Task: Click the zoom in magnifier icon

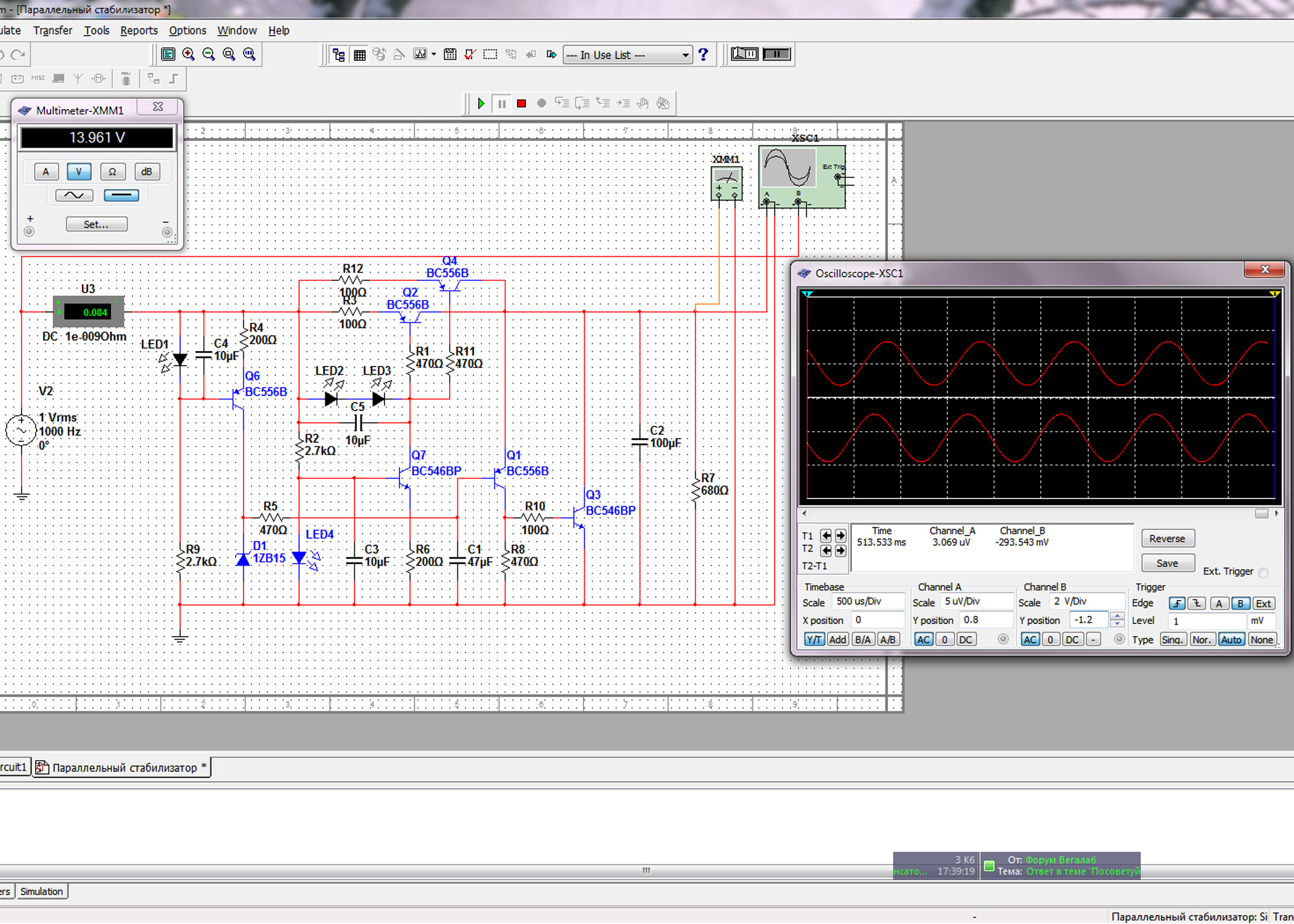Action: point(189,54)
